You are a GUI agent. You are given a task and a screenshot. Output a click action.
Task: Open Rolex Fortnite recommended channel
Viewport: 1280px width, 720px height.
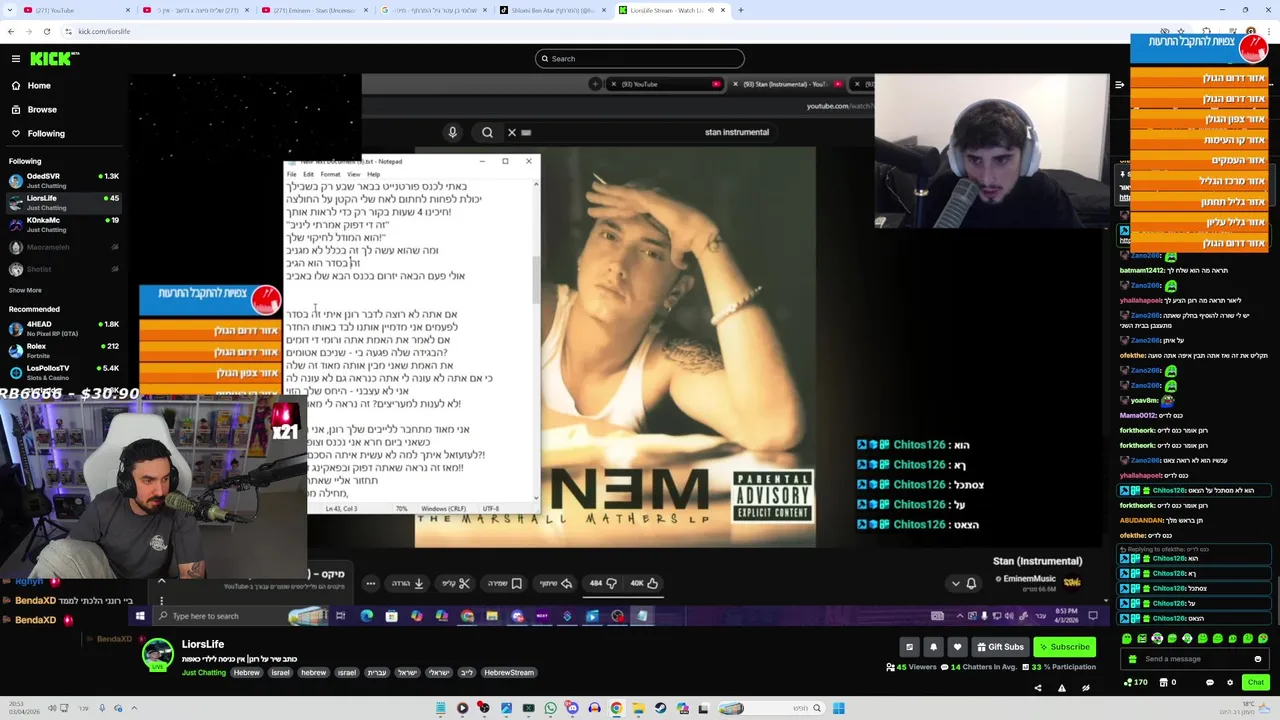point(63,350)
